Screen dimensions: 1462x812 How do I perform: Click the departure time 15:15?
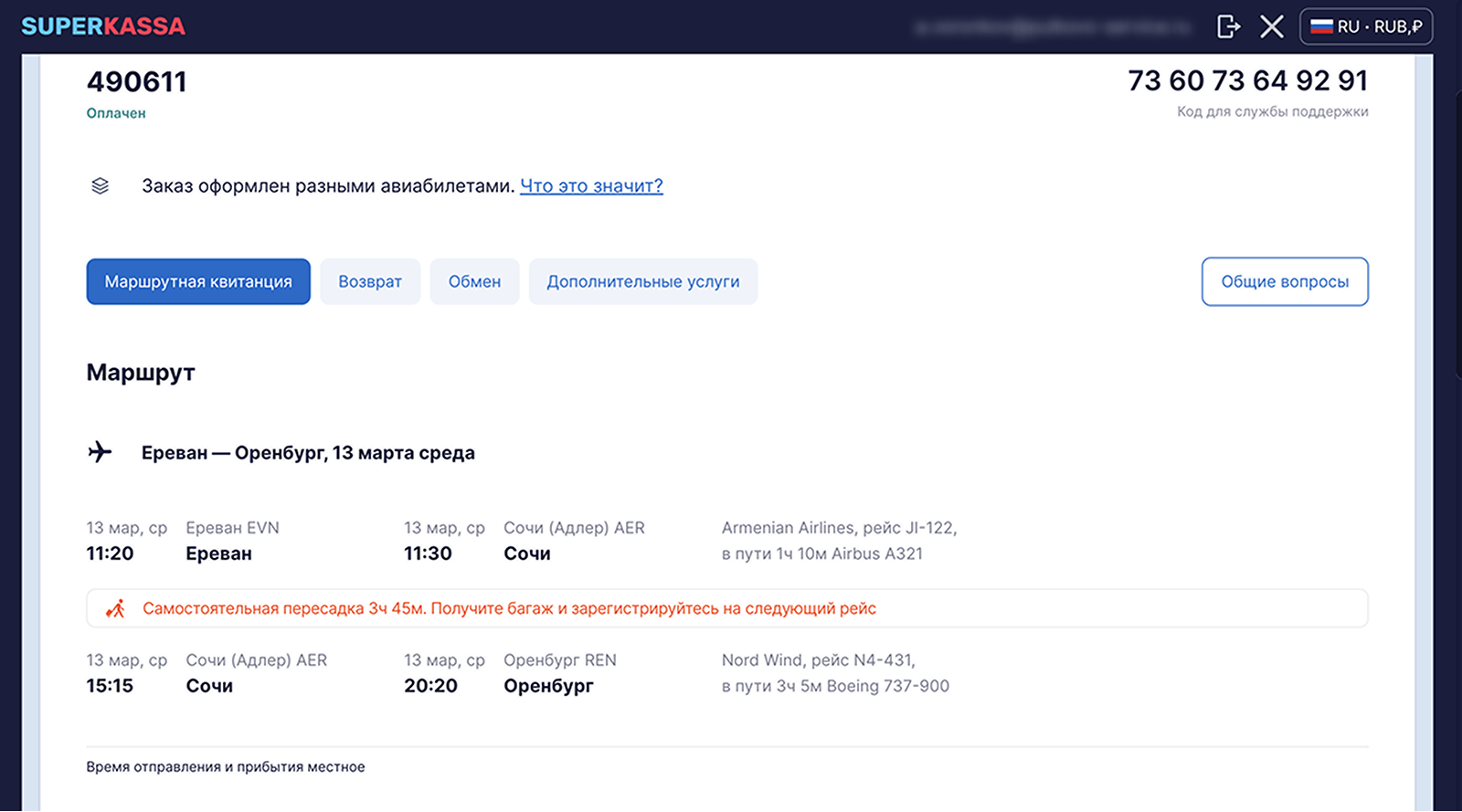click(110, 686)
